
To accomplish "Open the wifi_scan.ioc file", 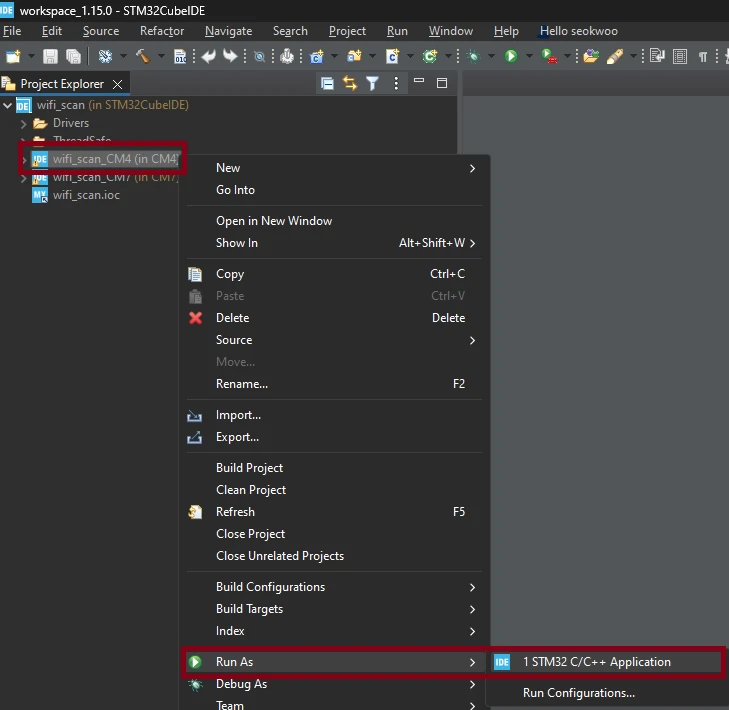I will tap(85, 195).
